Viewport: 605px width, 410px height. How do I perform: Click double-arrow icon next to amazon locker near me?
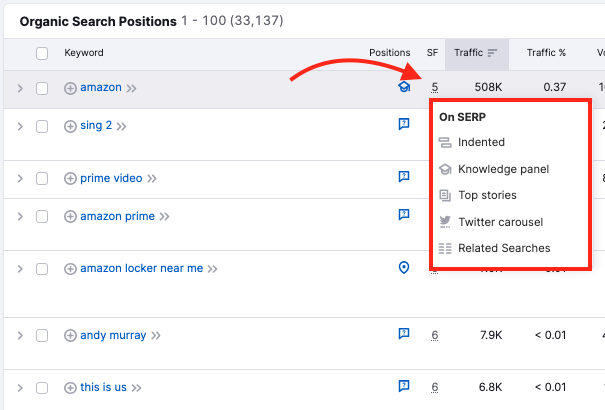[x=213, y=269]
